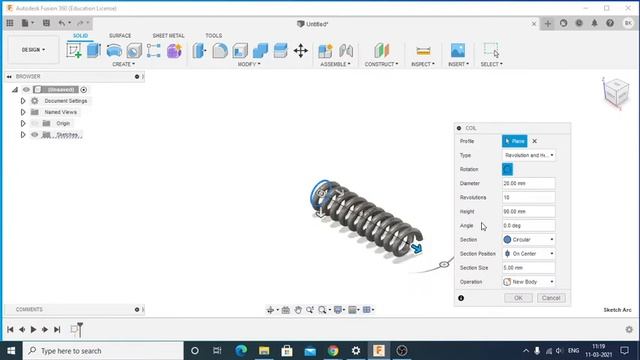The height and width of the screenshot is (360, 640).
Task: Open the Section dropdown showing Circular
Action: [x=529, y=240]
